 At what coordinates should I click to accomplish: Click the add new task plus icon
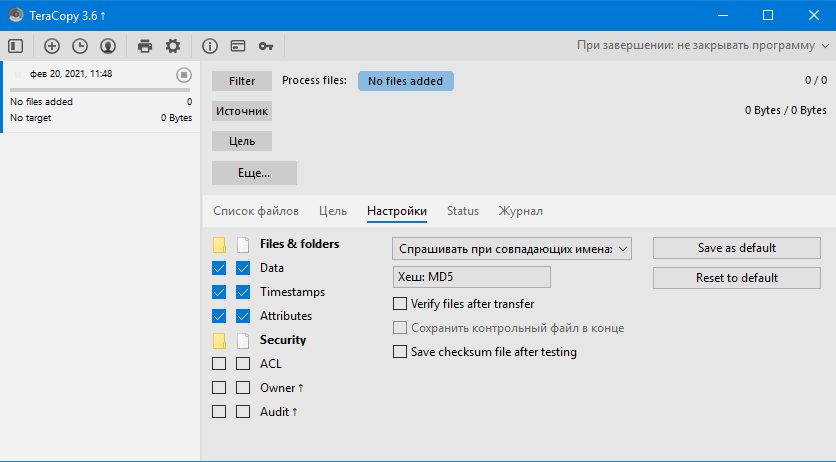pos(52,46)
